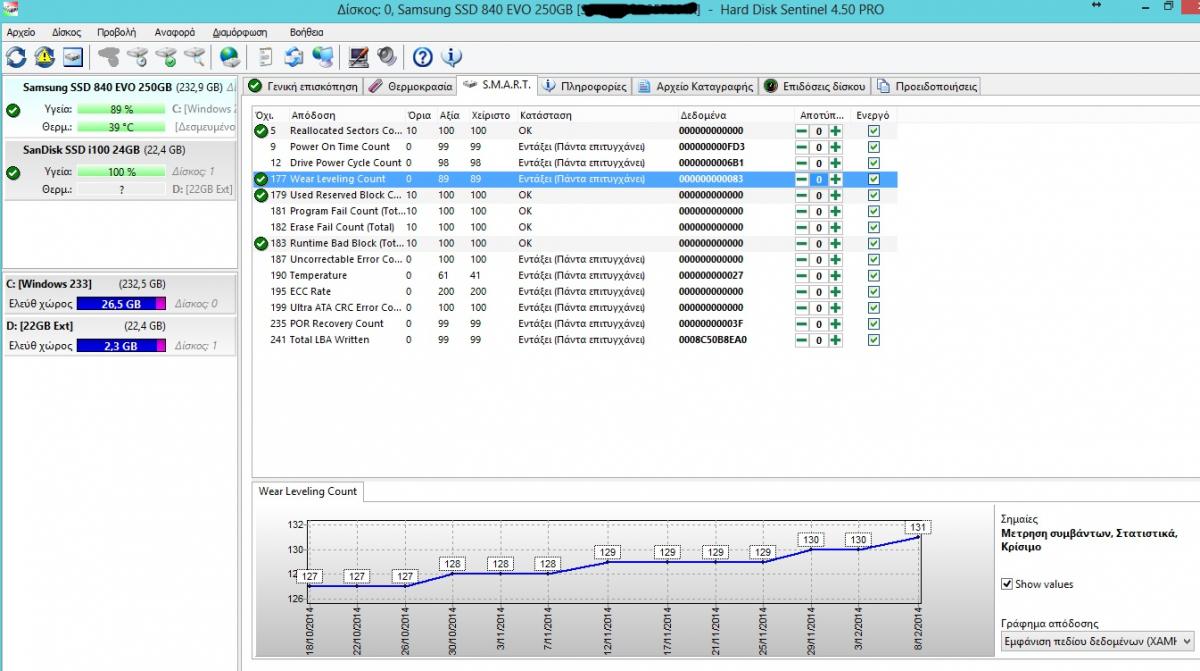Toggle the Uncorrectable Error Count enabled checkbox
The image size is (1200, 671).
coord(874,259)
